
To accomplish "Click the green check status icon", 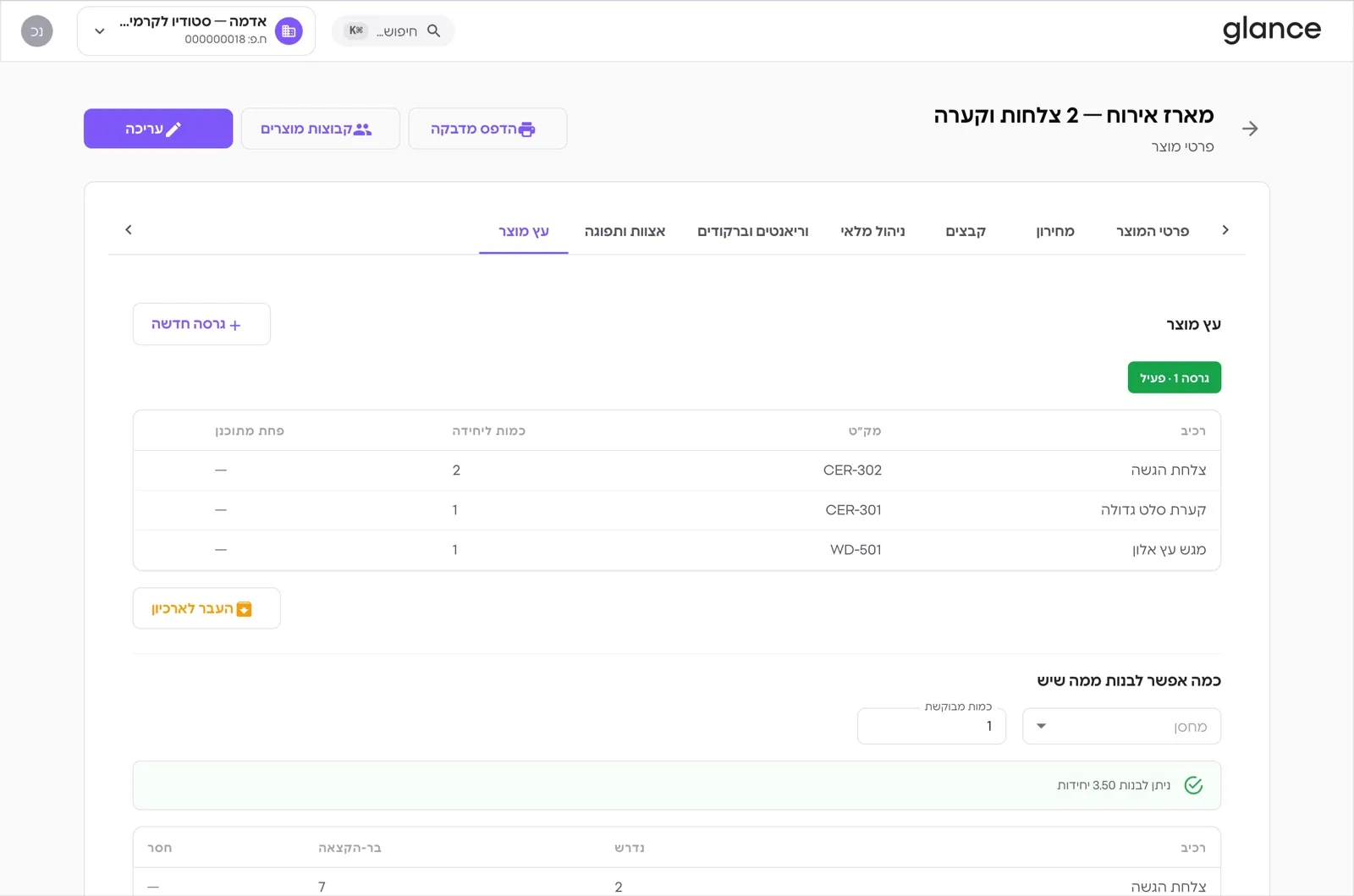I will 1193,785.
